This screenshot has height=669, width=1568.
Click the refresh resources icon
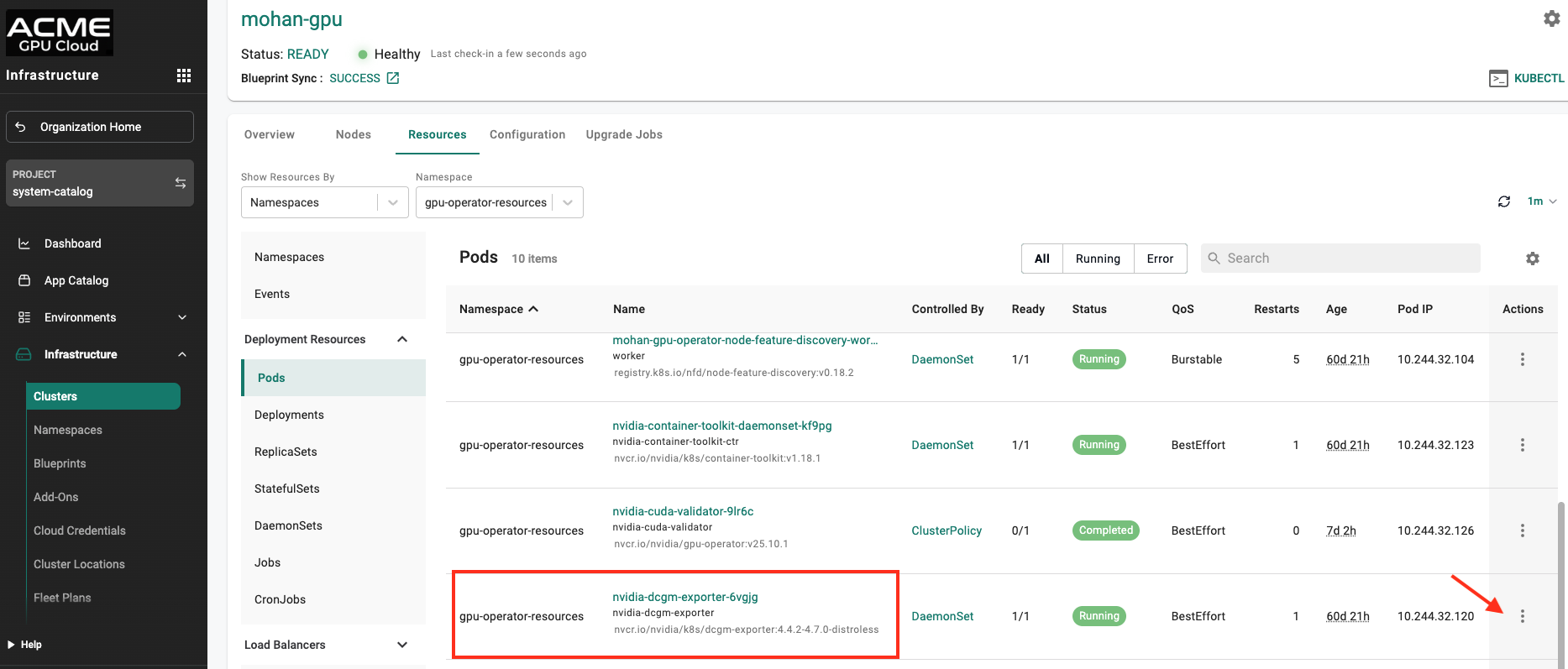tap(1504, 201)
